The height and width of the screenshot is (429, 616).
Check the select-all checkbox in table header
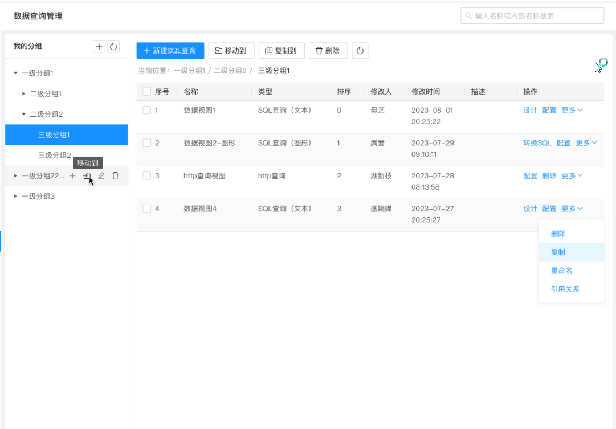pos(147,91)
